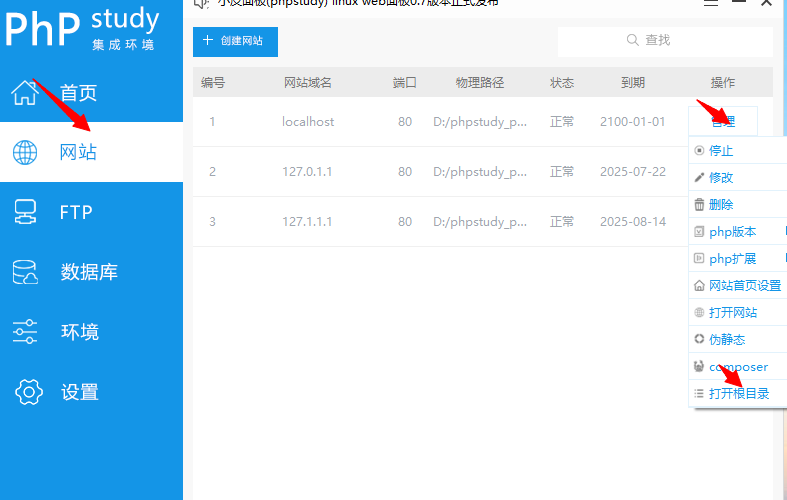Click the globe icon beside 打开网站
This screenshot has width=787, height=500.
point(699,312)
